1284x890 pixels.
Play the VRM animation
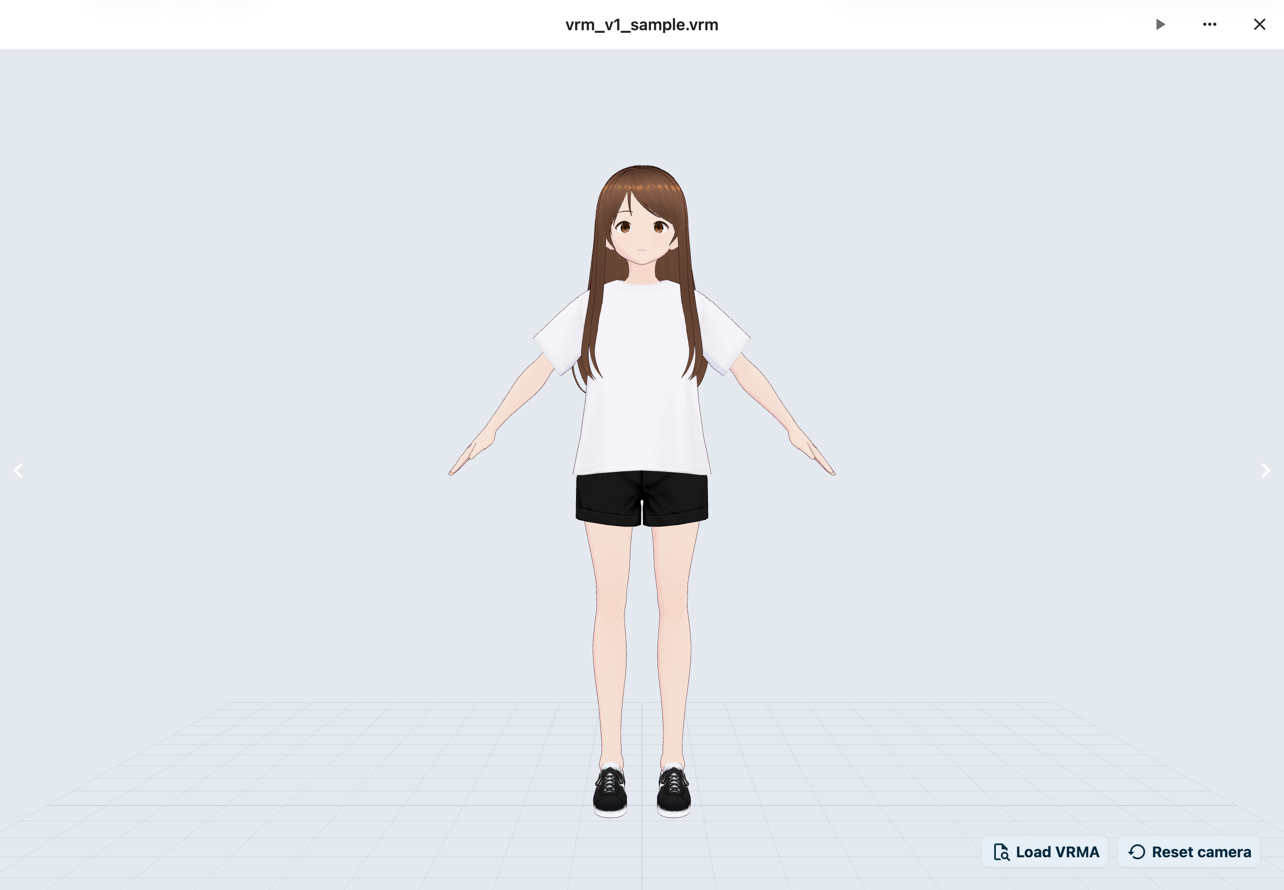pyautogui.click(x=1160, y=24)
